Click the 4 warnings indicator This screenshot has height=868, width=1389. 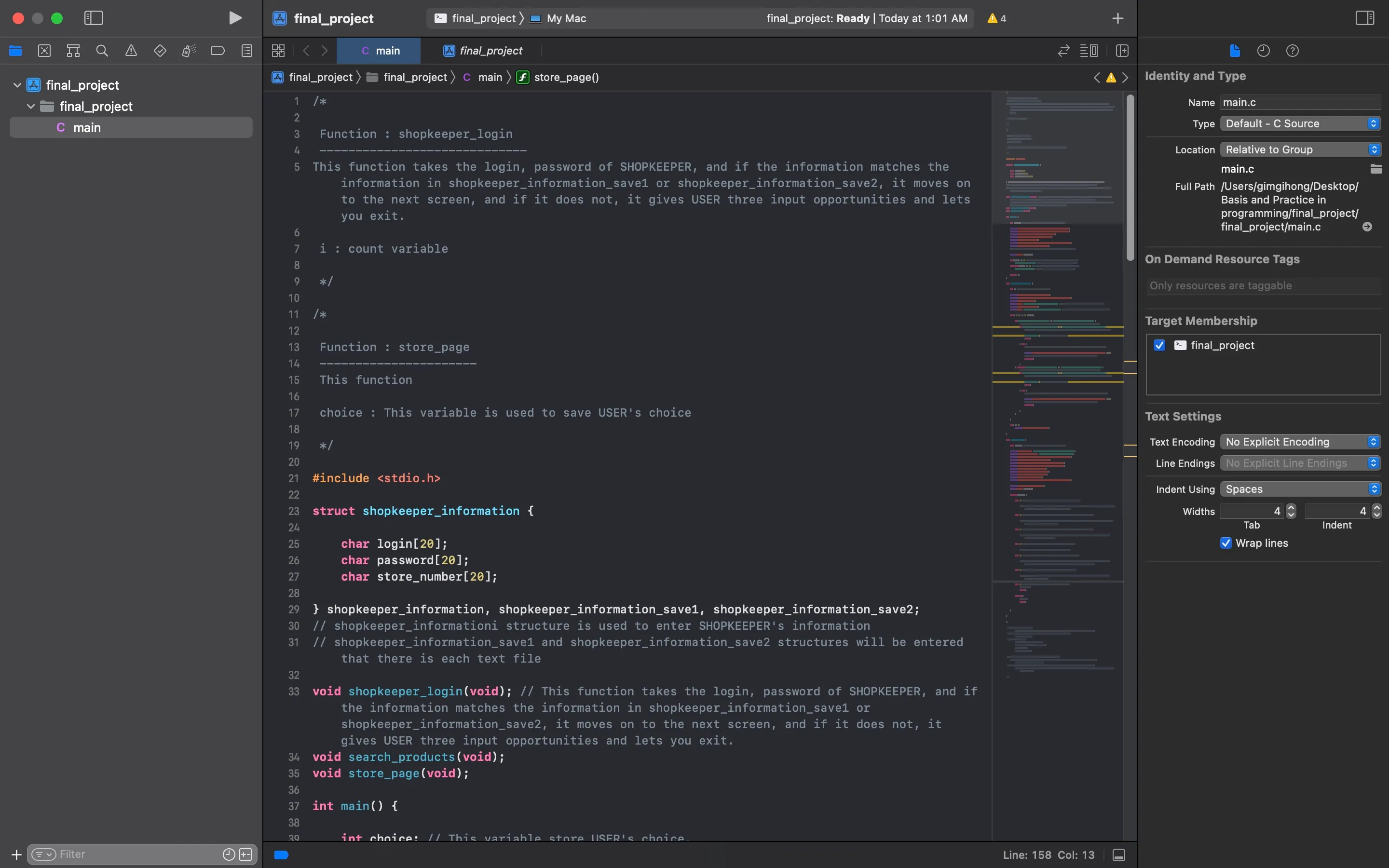tap(996, 18)
